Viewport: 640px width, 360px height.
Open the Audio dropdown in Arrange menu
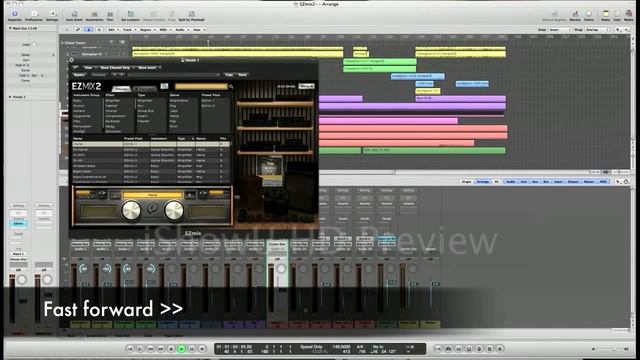(x=181, y=29)
